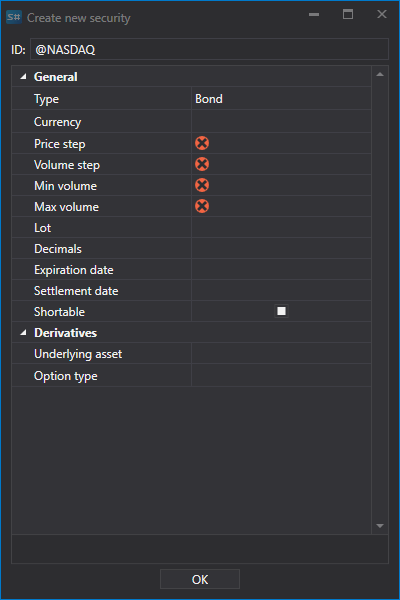400x600 pixels.
Task: Confirm with the OK button
Action: tap(200, 579)
